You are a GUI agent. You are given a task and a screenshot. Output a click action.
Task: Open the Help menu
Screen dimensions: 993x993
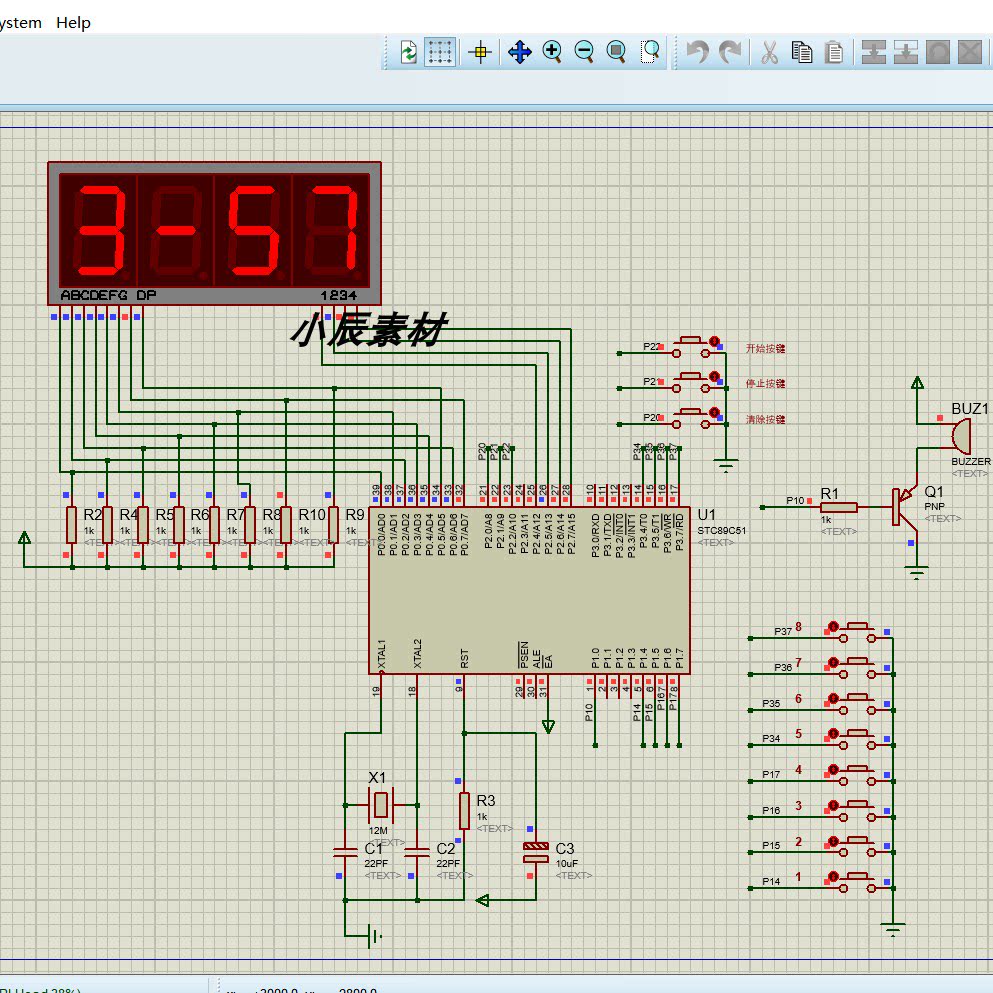(73, 23)
